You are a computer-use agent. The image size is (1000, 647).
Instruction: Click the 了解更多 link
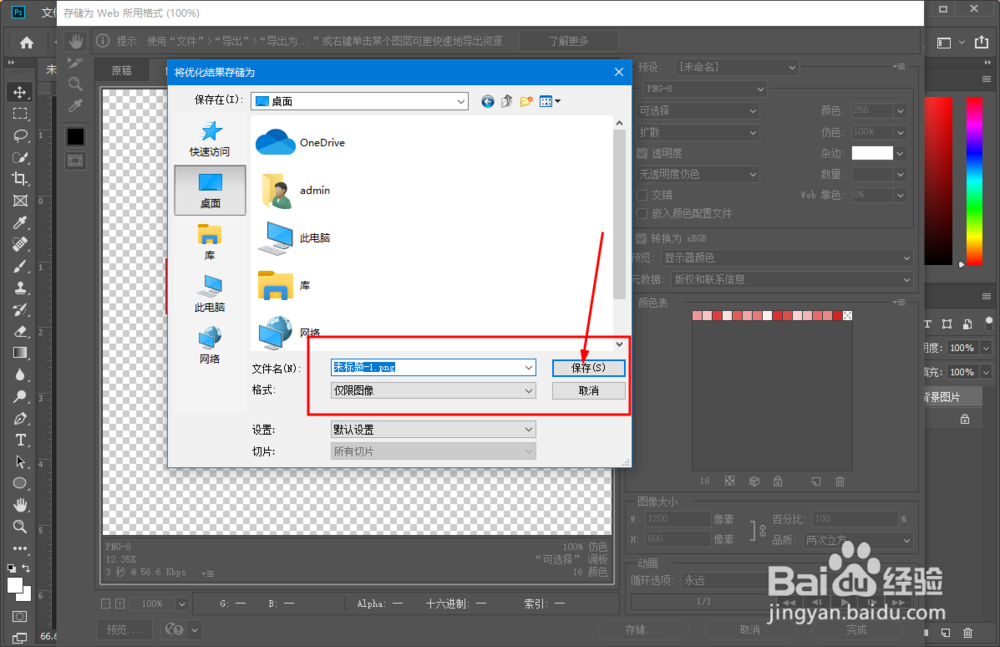[x=568, y=41]
